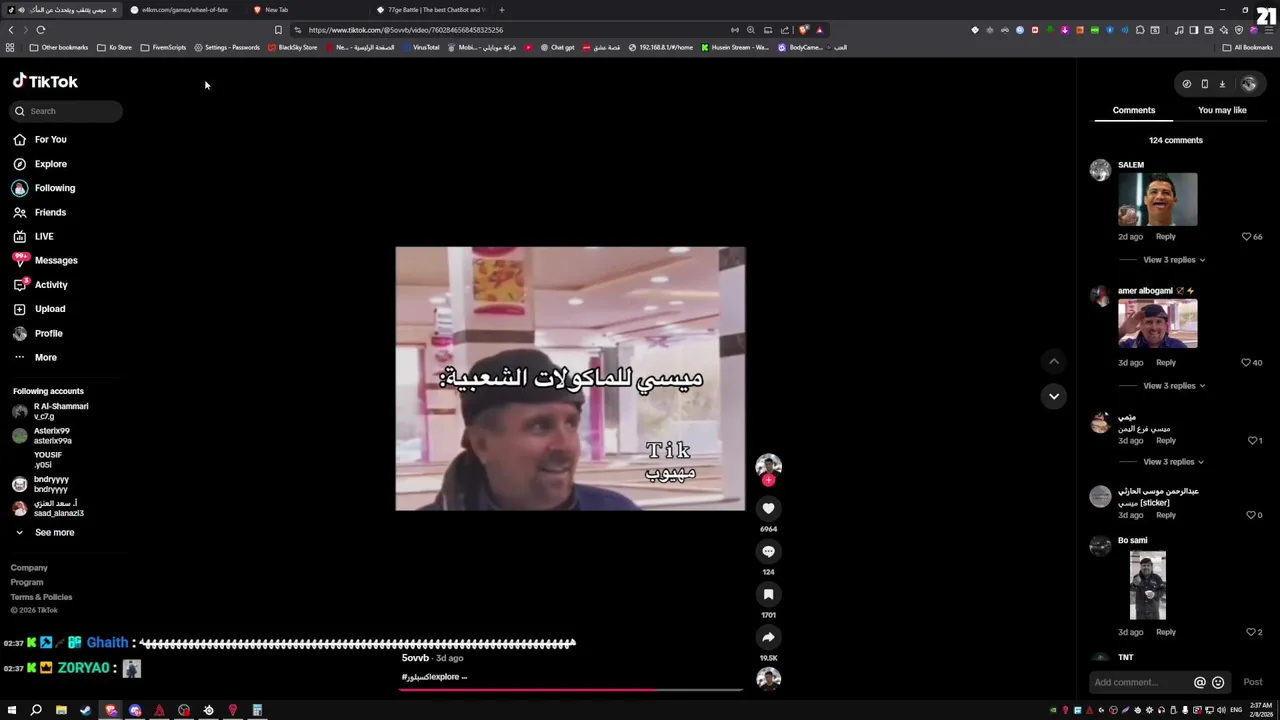Save video with bookmark icon
Image resolution: width=1280 pixels, height=720 pixels.
click(x=768, y=594)
